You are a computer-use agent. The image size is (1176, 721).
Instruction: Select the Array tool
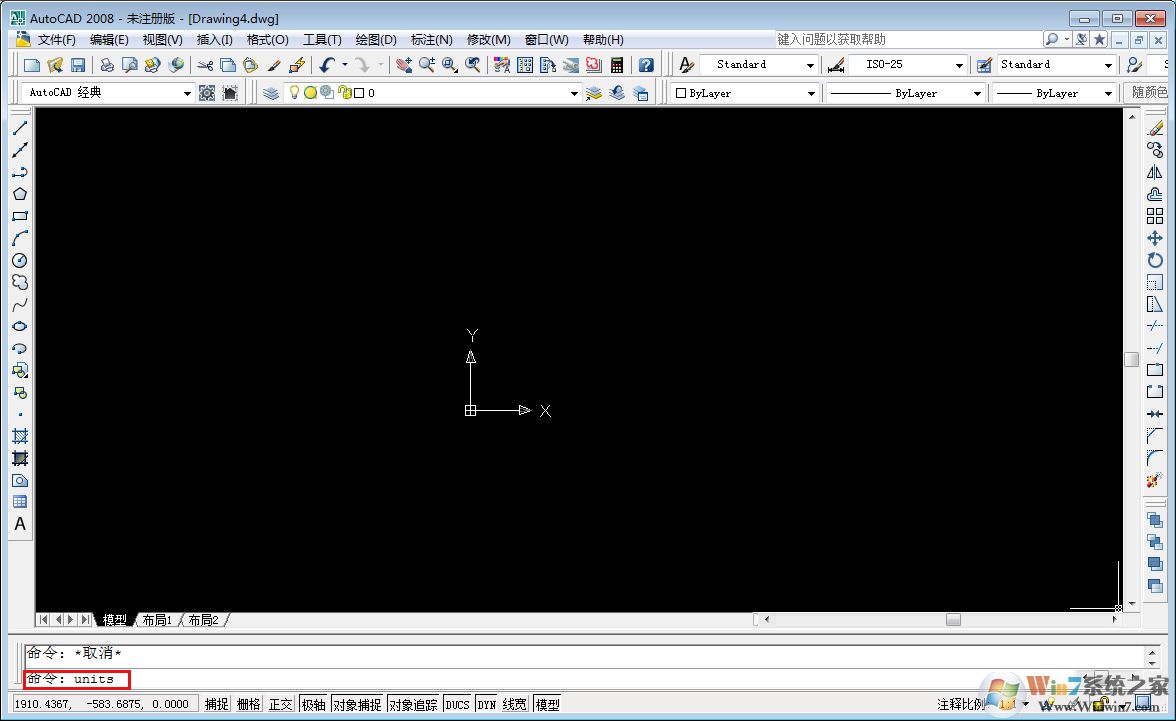tap(1155, 216)
